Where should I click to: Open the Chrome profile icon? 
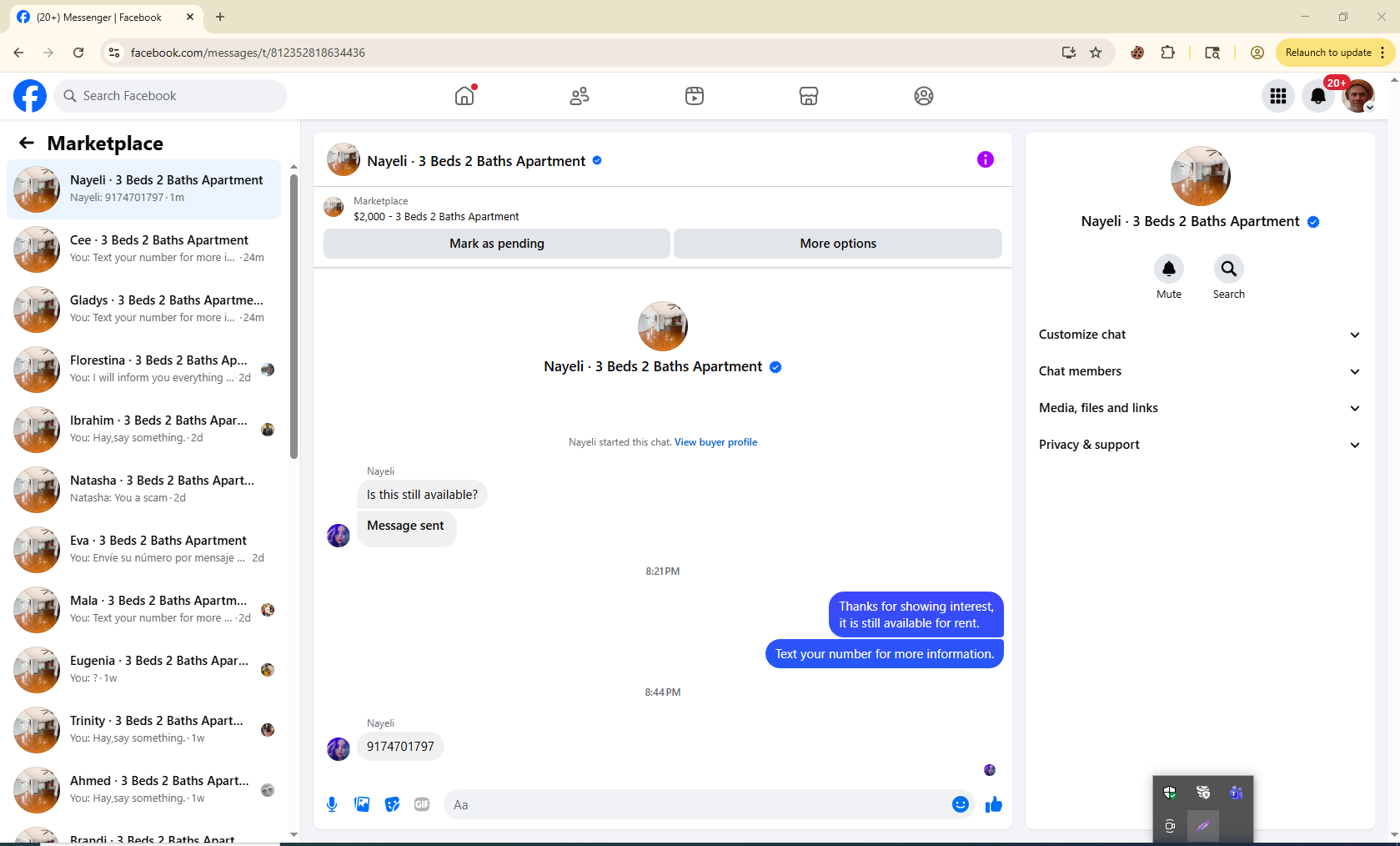click(1257, 53)
